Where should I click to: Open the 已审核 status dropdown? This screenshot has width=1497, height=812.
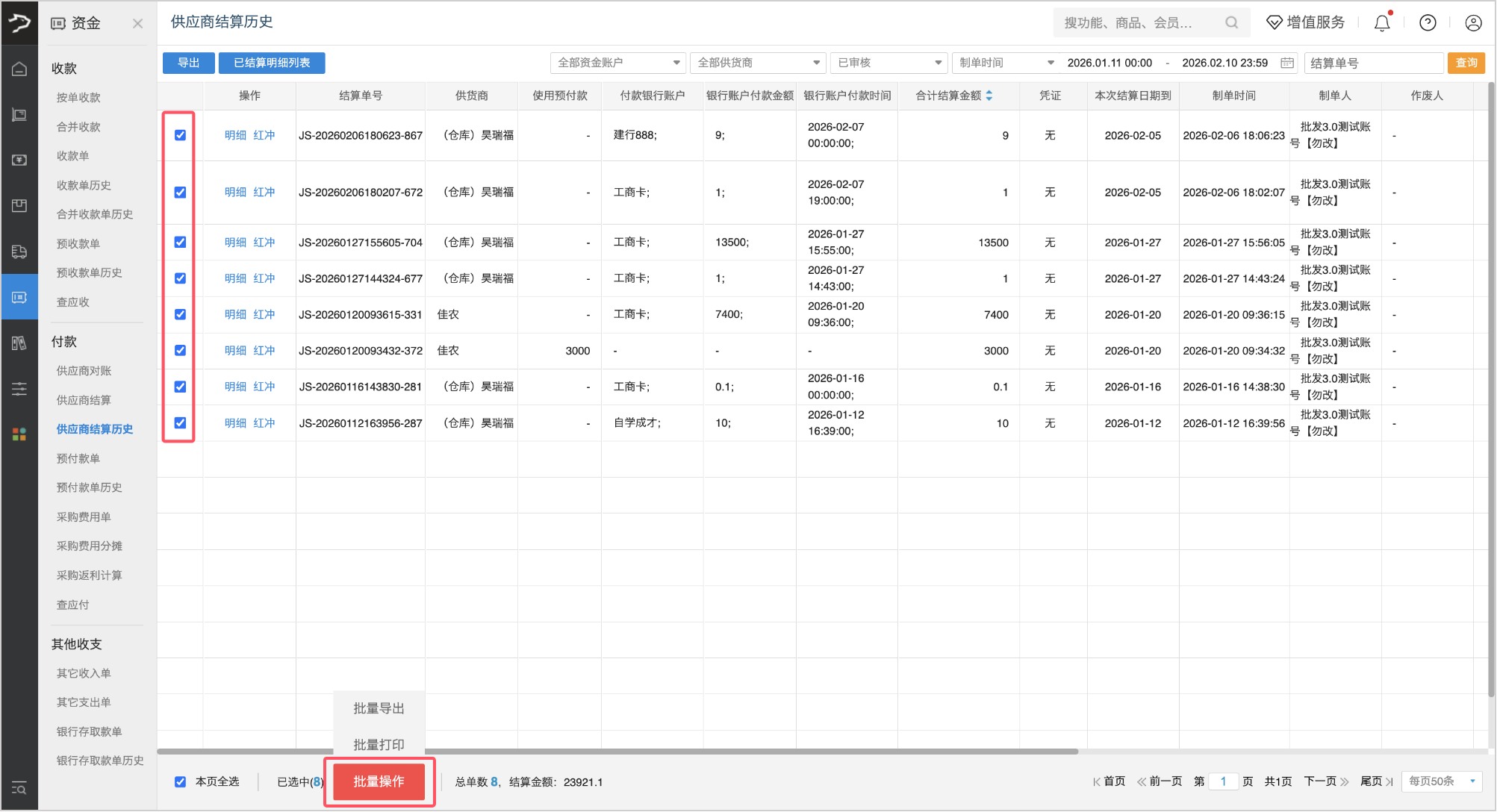click(x=888, y=63)
